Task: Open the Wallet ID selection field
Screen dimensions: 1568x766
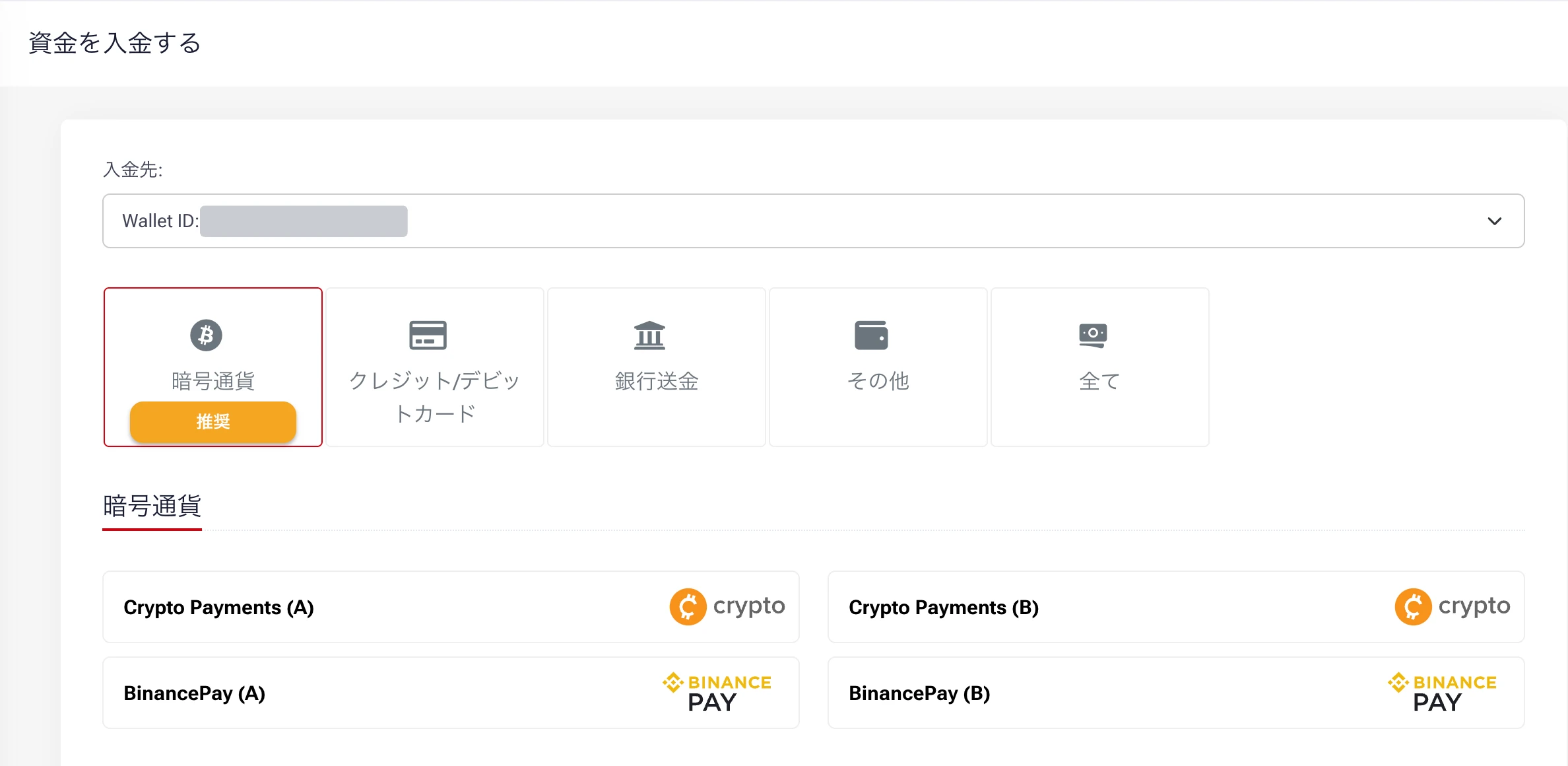Action: [813, 221]
